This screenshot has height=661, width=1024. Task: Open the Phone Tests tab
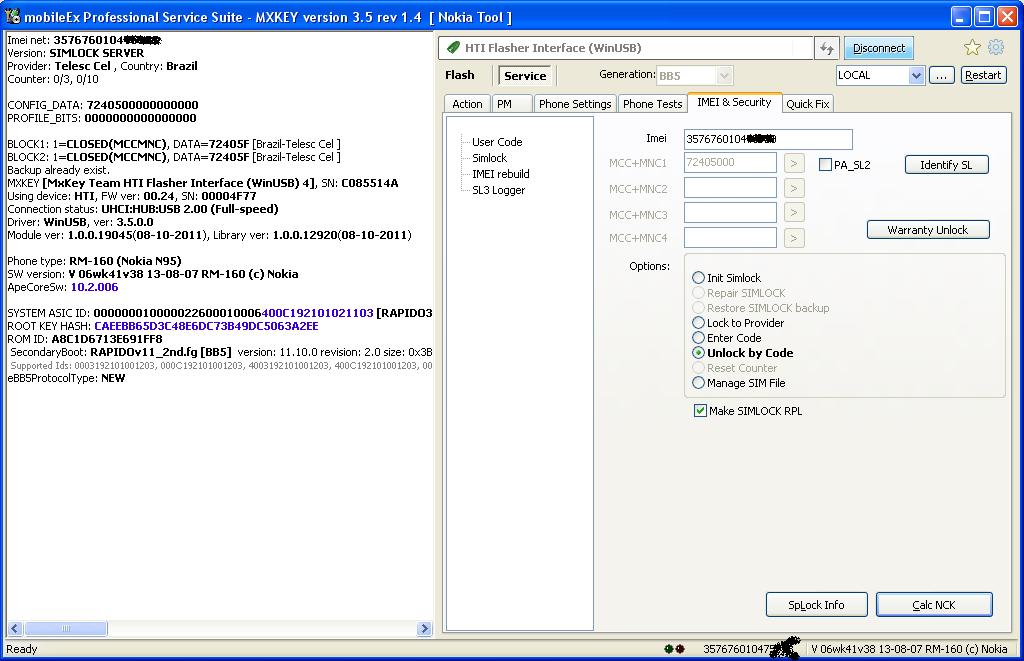pos(652,104)
